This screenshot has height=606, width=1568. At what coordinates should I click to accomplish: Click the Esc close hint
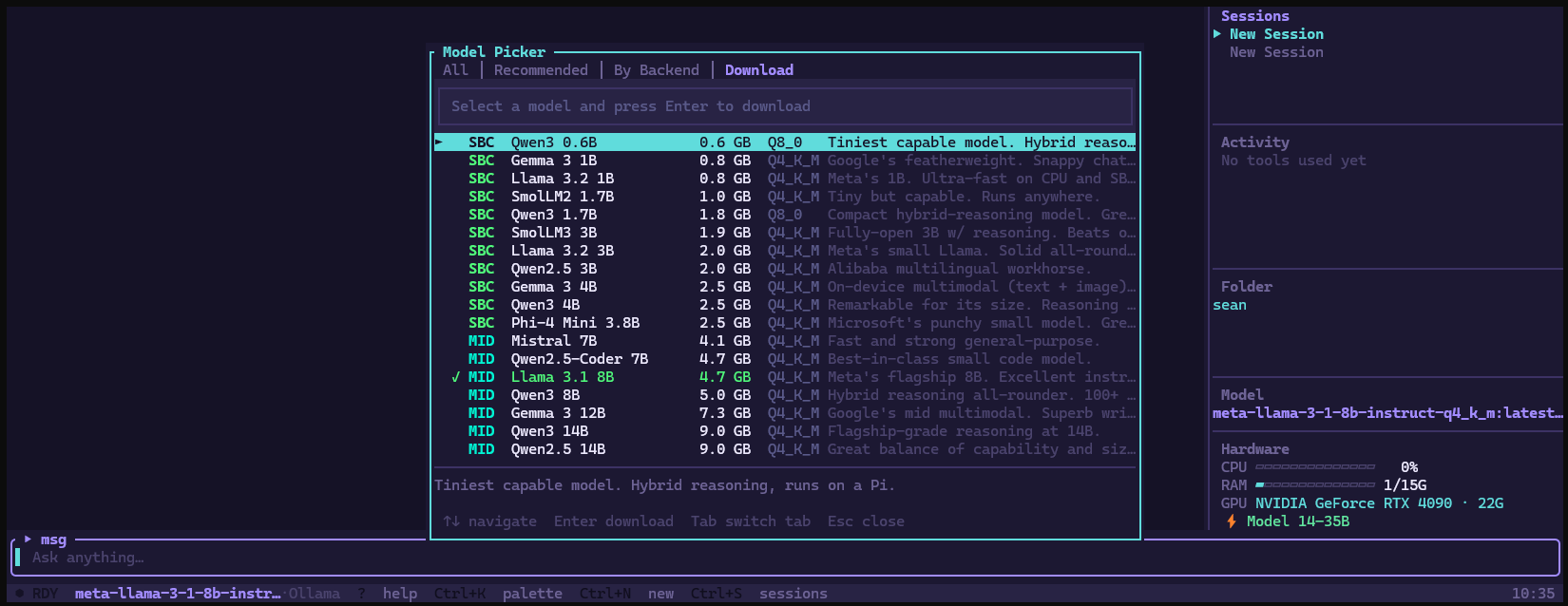tap(866, 521)
